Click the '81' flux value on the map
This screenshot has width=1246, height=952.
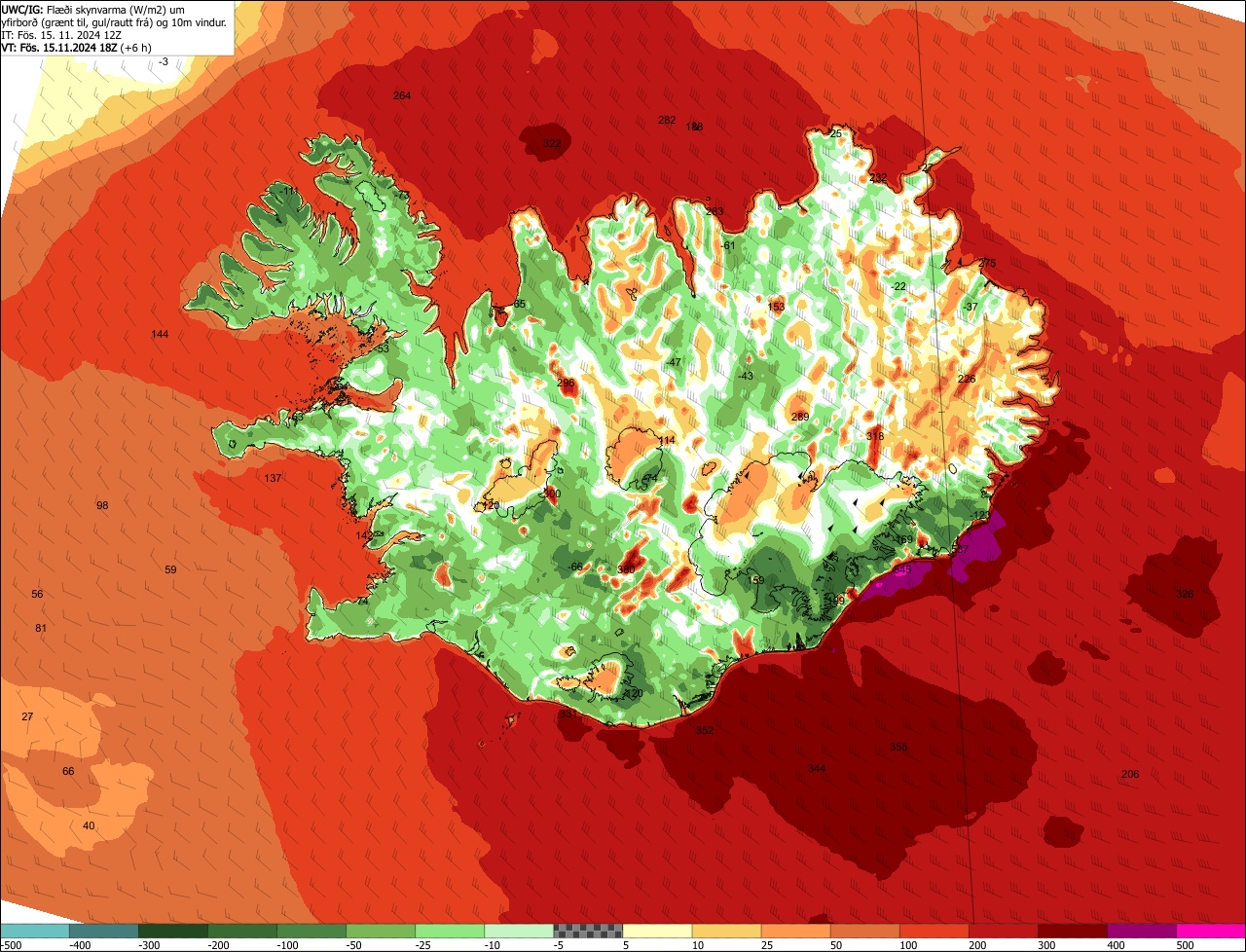point(41,628)
